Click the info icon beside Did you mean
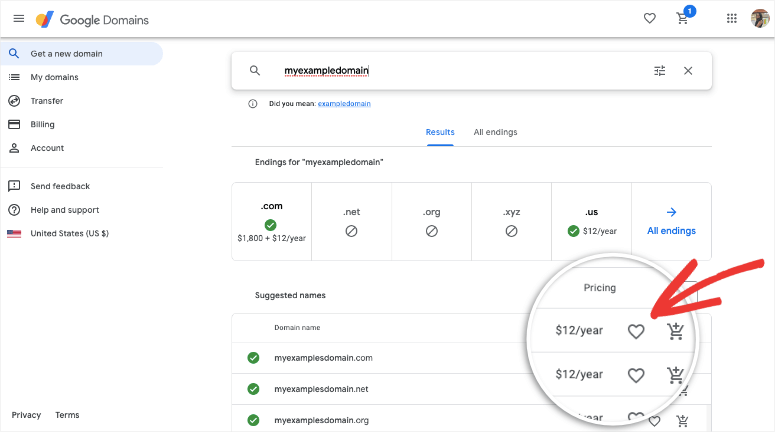Image resolution: width=775 pixels, height=432 pixels. click(253, 104)
